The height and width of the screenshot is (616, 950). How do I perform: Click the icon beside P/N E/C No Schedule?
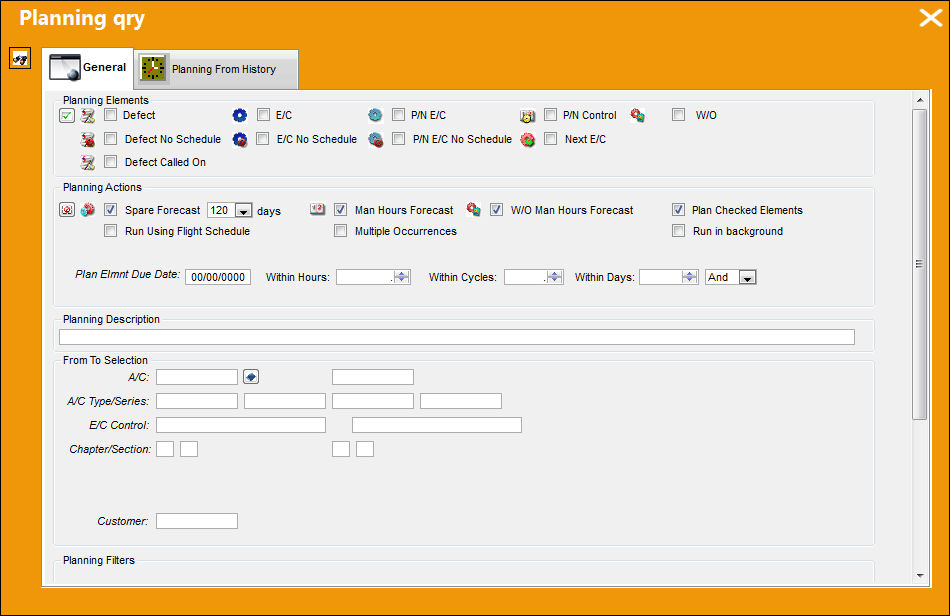(376, 140)
